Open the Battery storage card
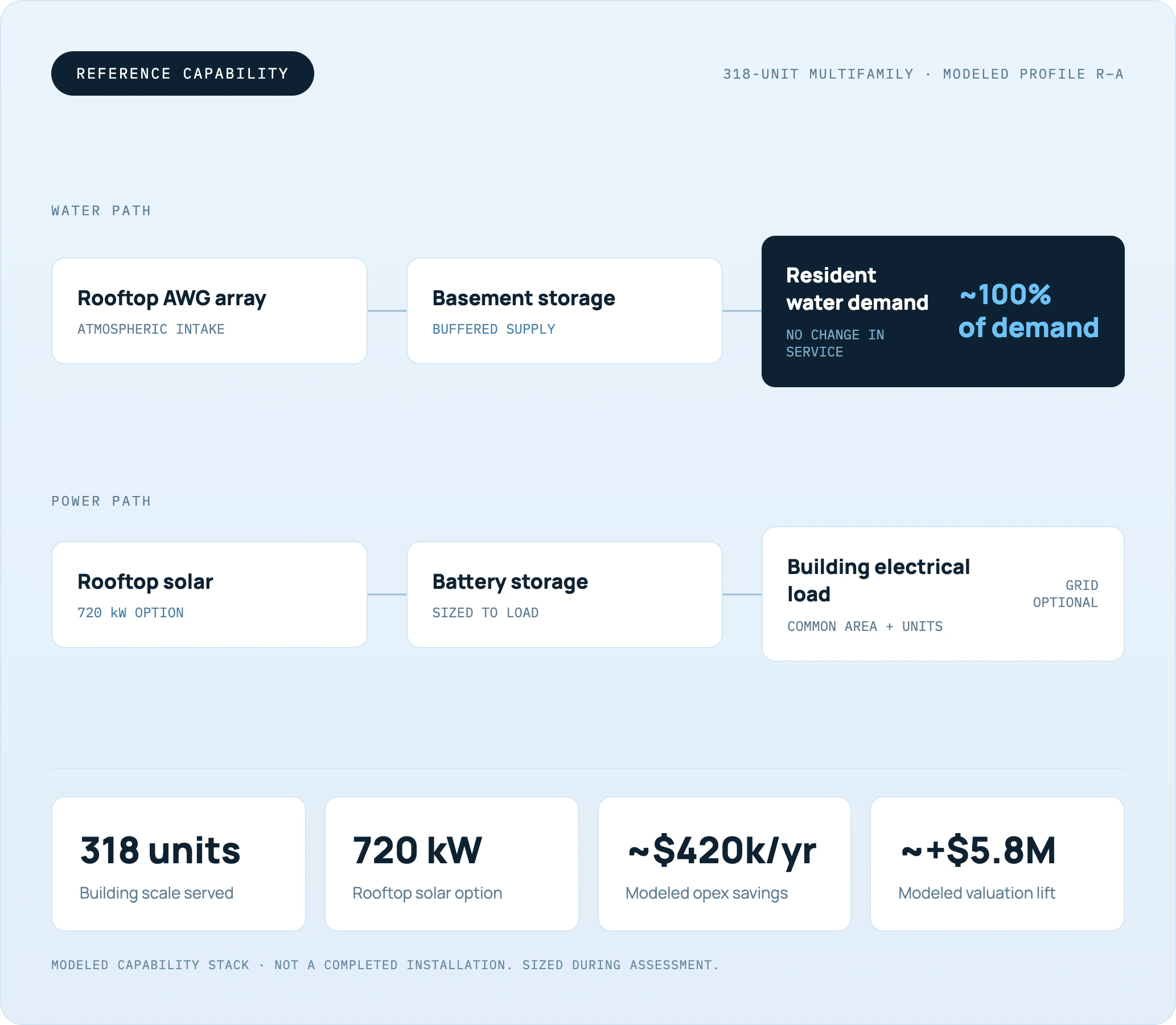 [x=564, y=594]
